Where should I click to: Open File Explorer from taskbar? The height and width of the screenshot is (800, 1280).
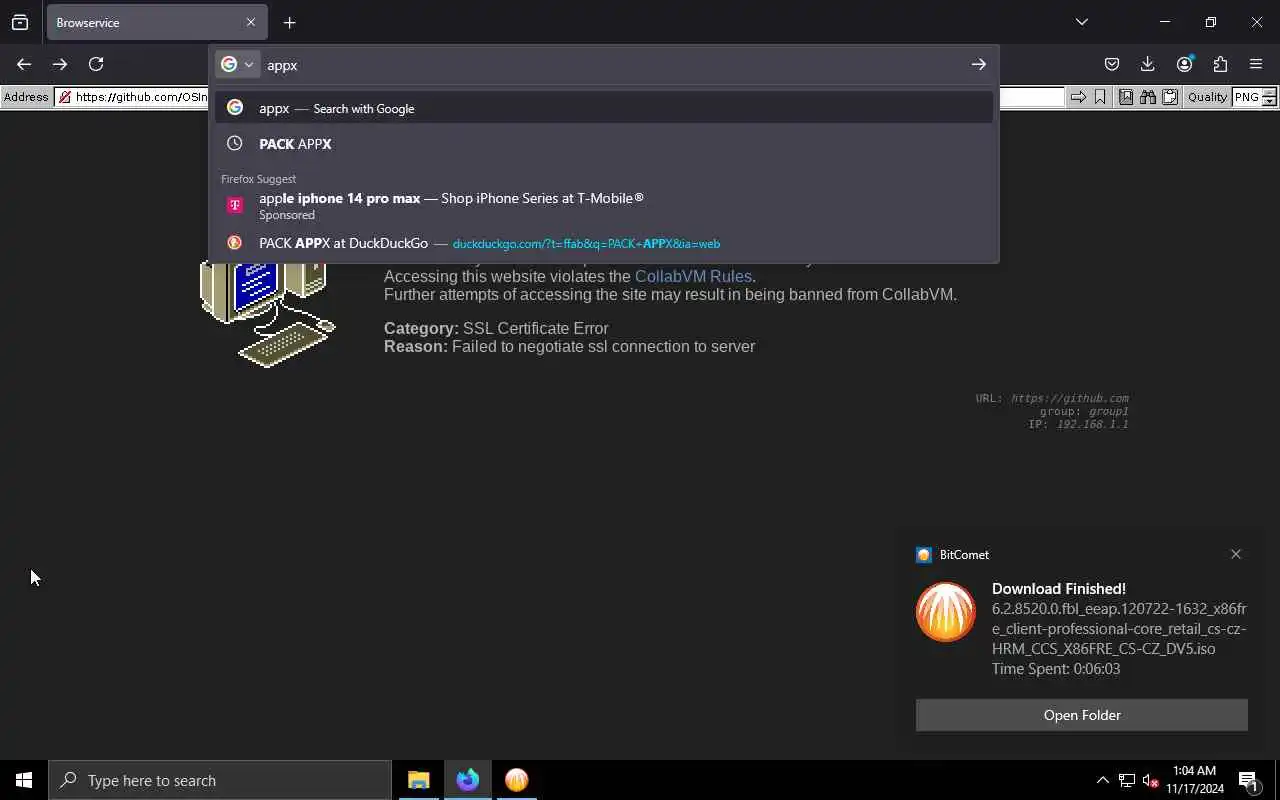(419, 780)
